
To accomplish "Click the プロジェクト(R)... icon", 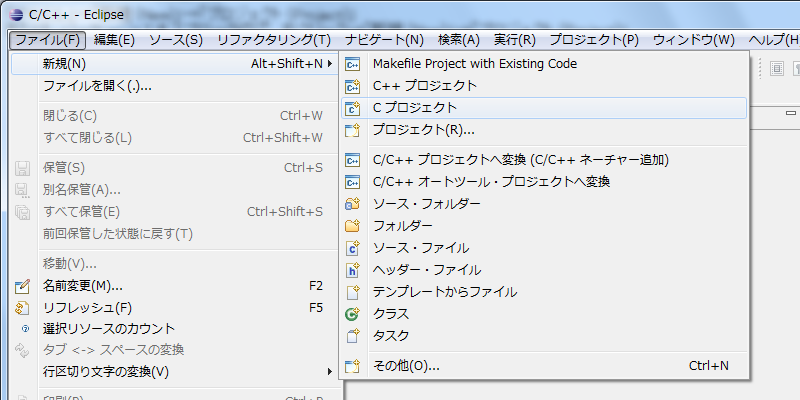I will (353, 131).
